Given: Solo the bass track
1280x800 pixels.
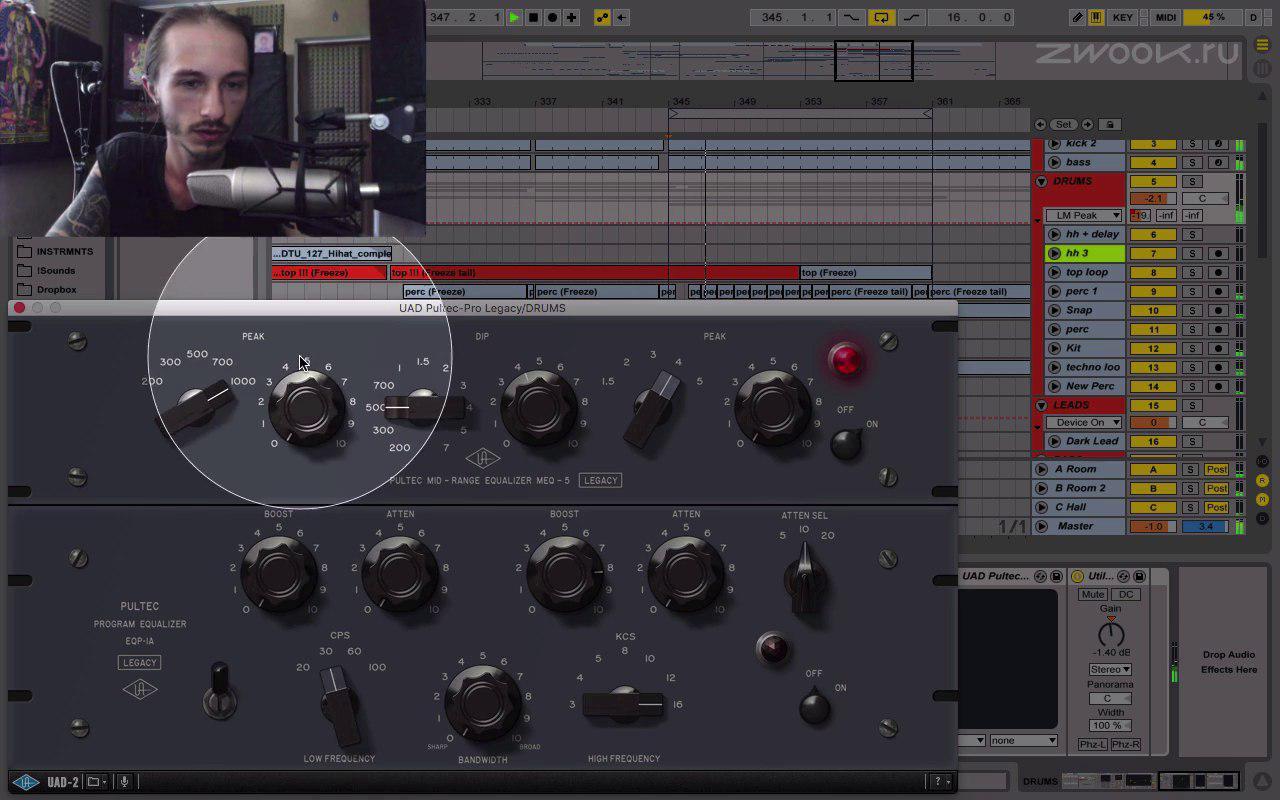Looking at the screenshot, I should (1192, 162).
